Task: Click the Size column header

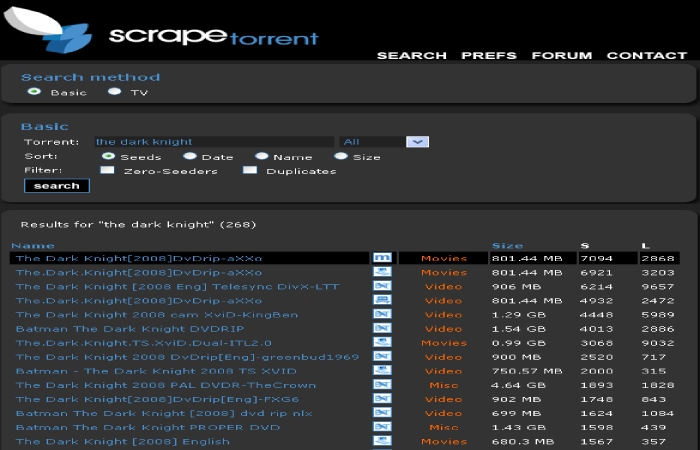Action: coord(507,246)
